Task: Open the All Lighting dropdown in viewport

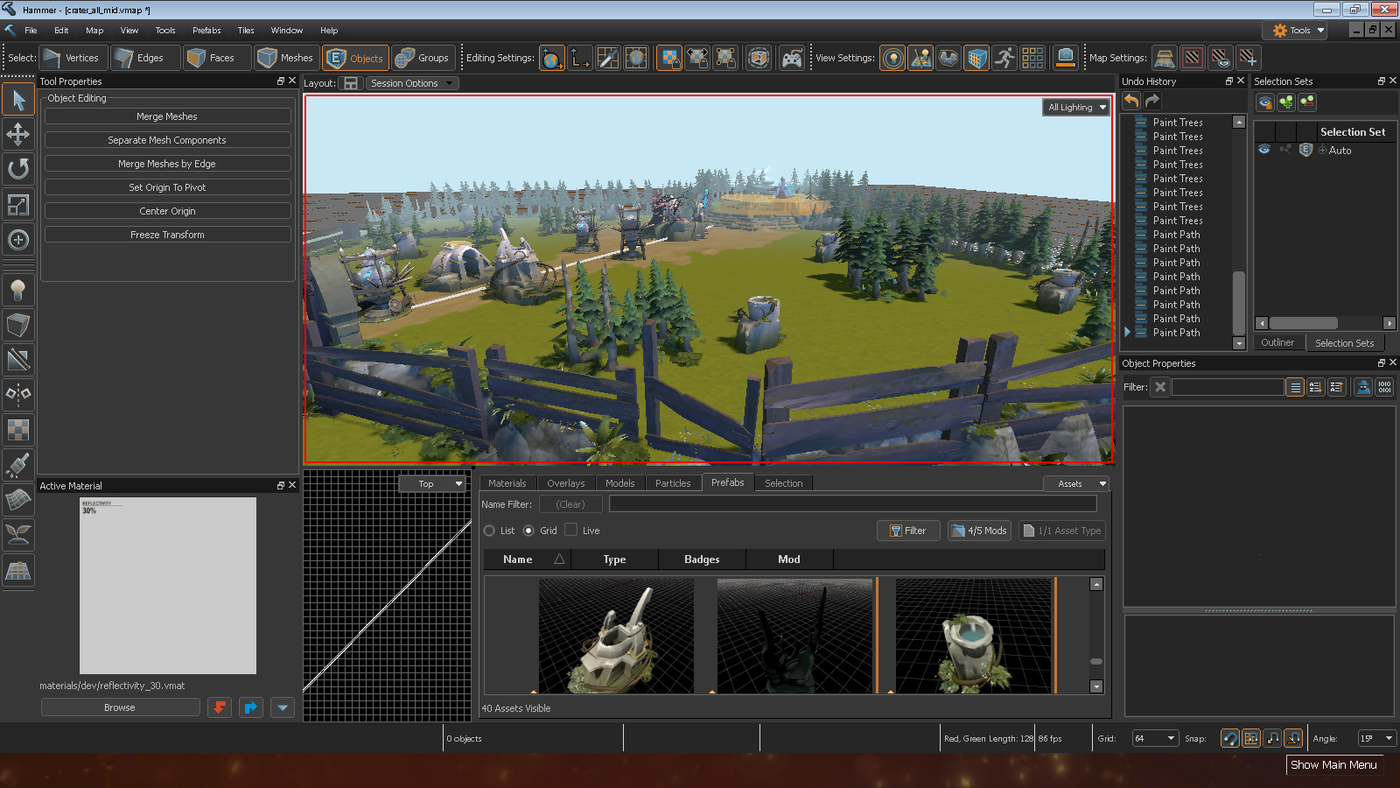Action: tap(1076, 107)
